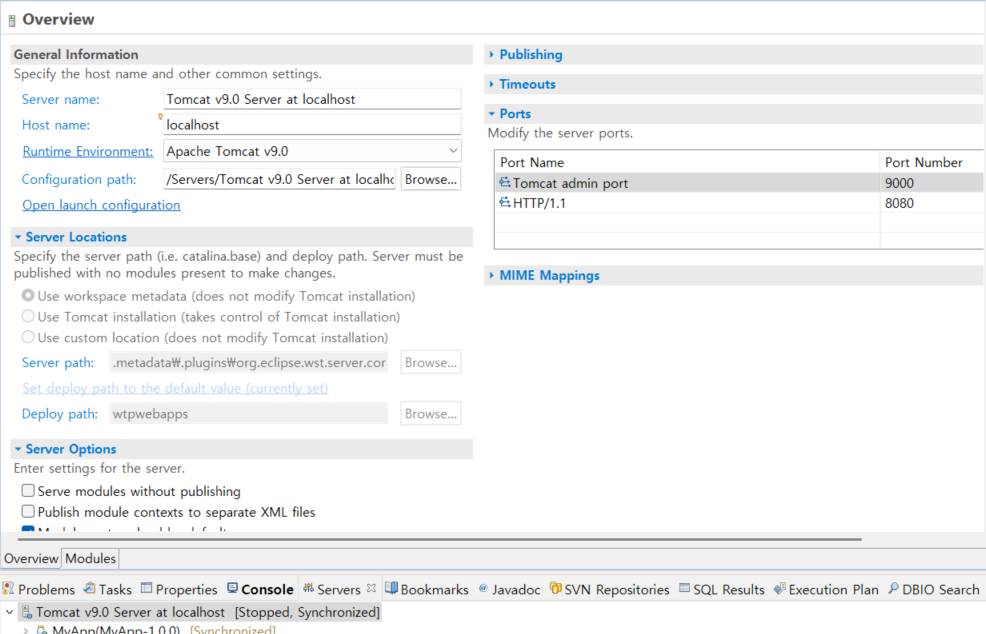Viewport: 986px width, 634px height.
Task: Switch to the Modules editor tab
Action: (91, 559)
